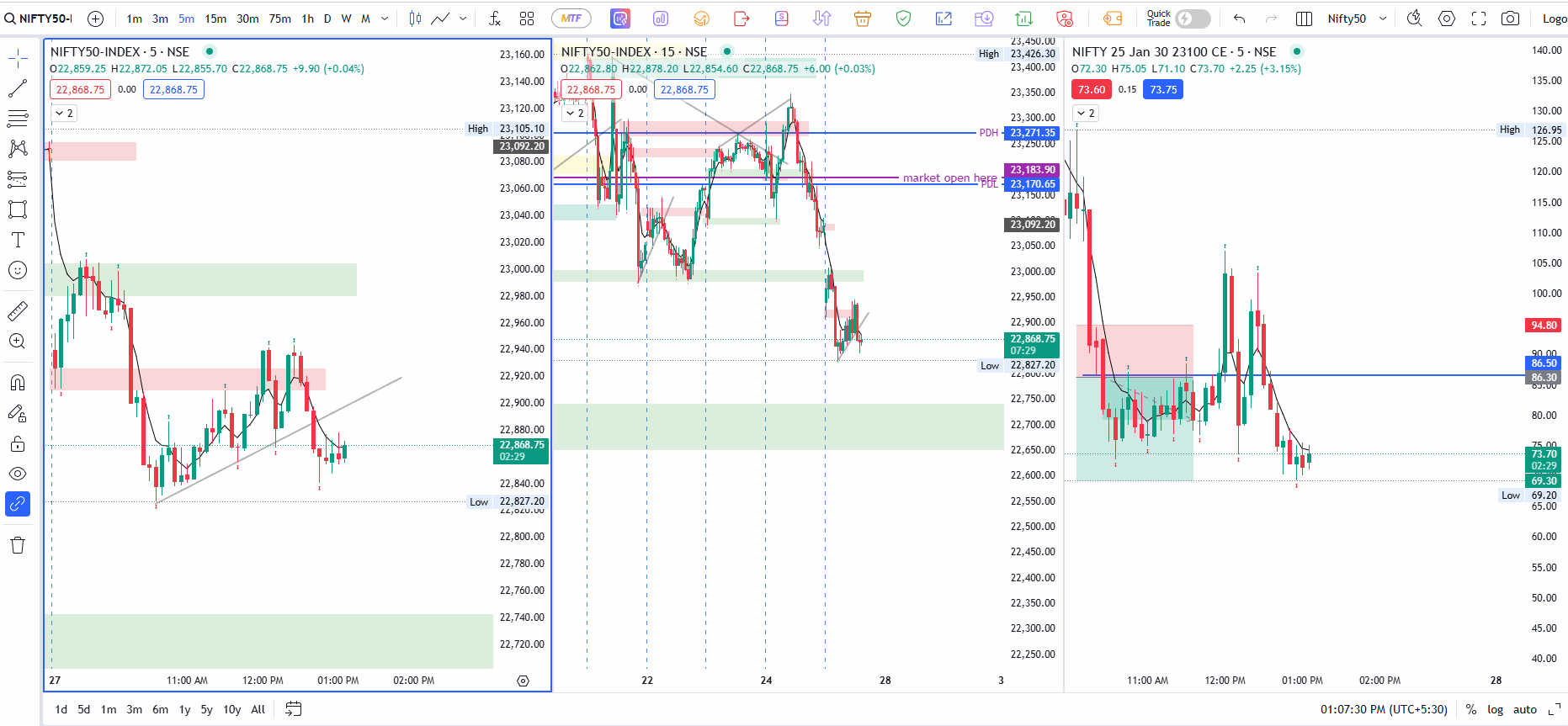This screenshot has width=1568, height=726.
Task: Show All data range
Action: 258,709
